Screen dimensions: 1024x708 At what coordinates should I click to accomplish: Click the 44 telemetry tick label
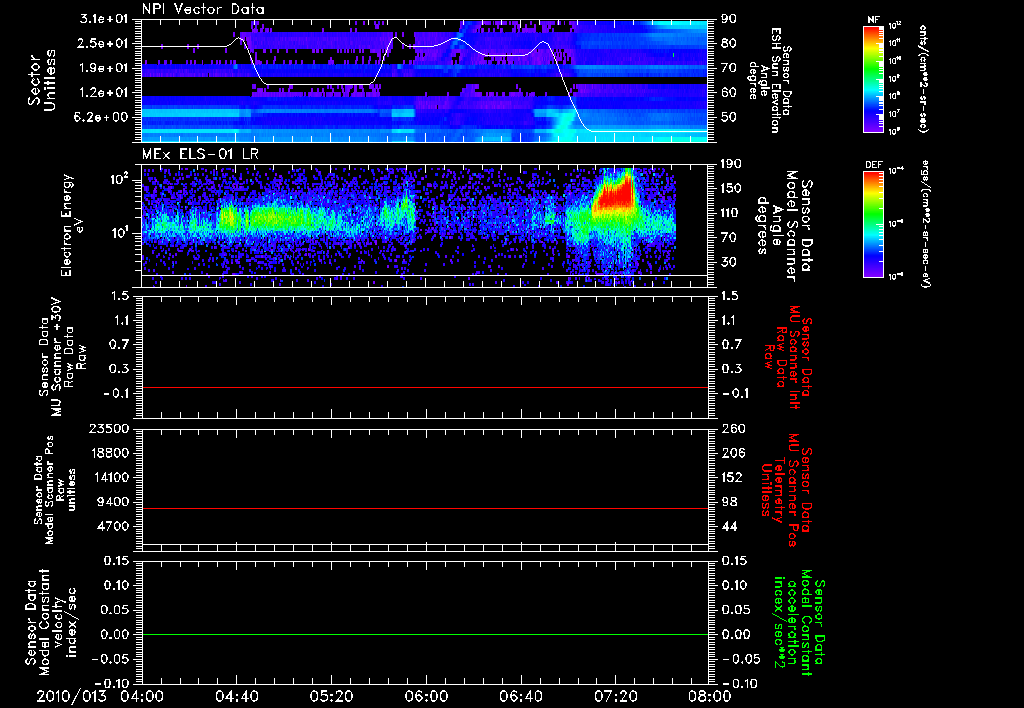728,526
